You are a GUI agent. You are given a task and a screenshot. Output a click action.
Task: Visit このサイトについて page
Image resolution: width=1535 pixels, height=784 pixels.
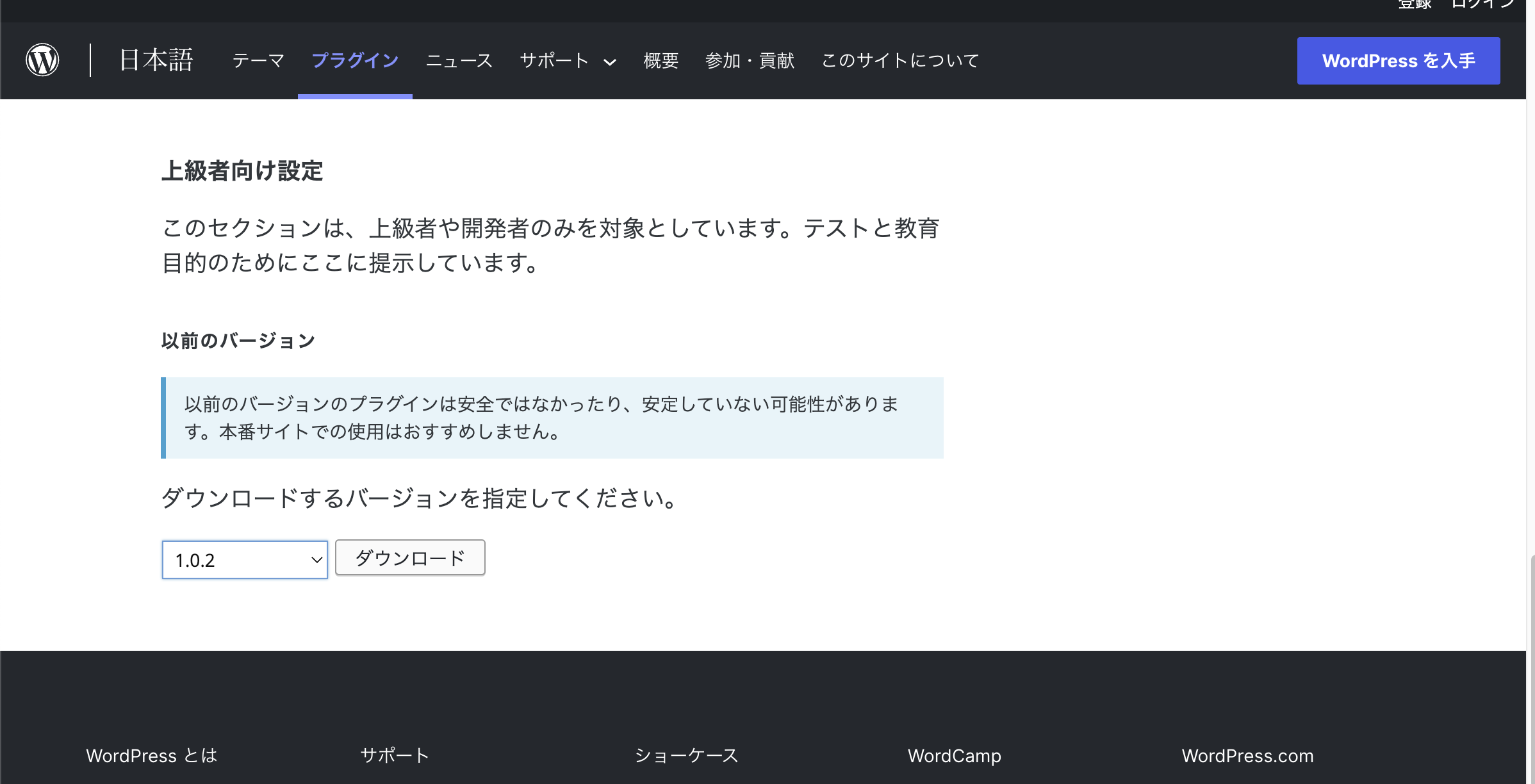(899, 60)
